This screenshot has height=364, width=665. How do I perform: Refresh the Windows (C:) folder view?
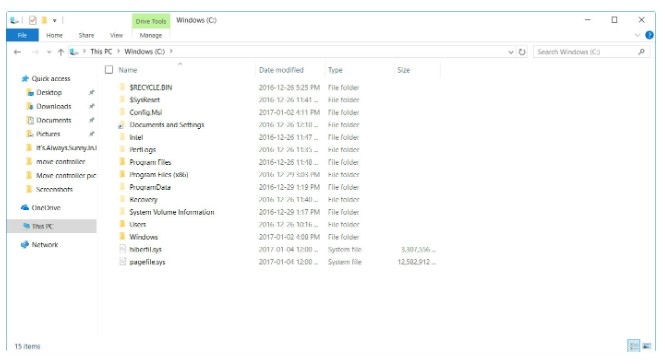[522, 52]
